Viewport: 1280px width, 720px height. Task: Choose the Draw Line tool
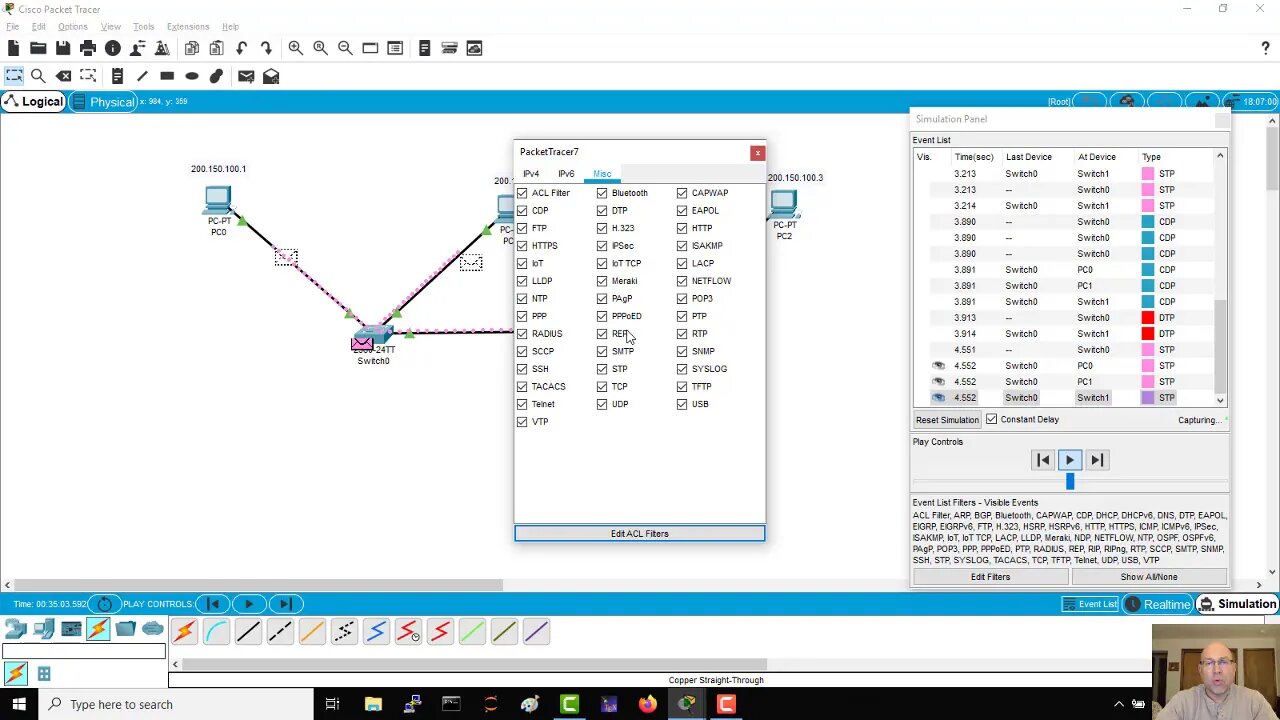coord(142,76)
